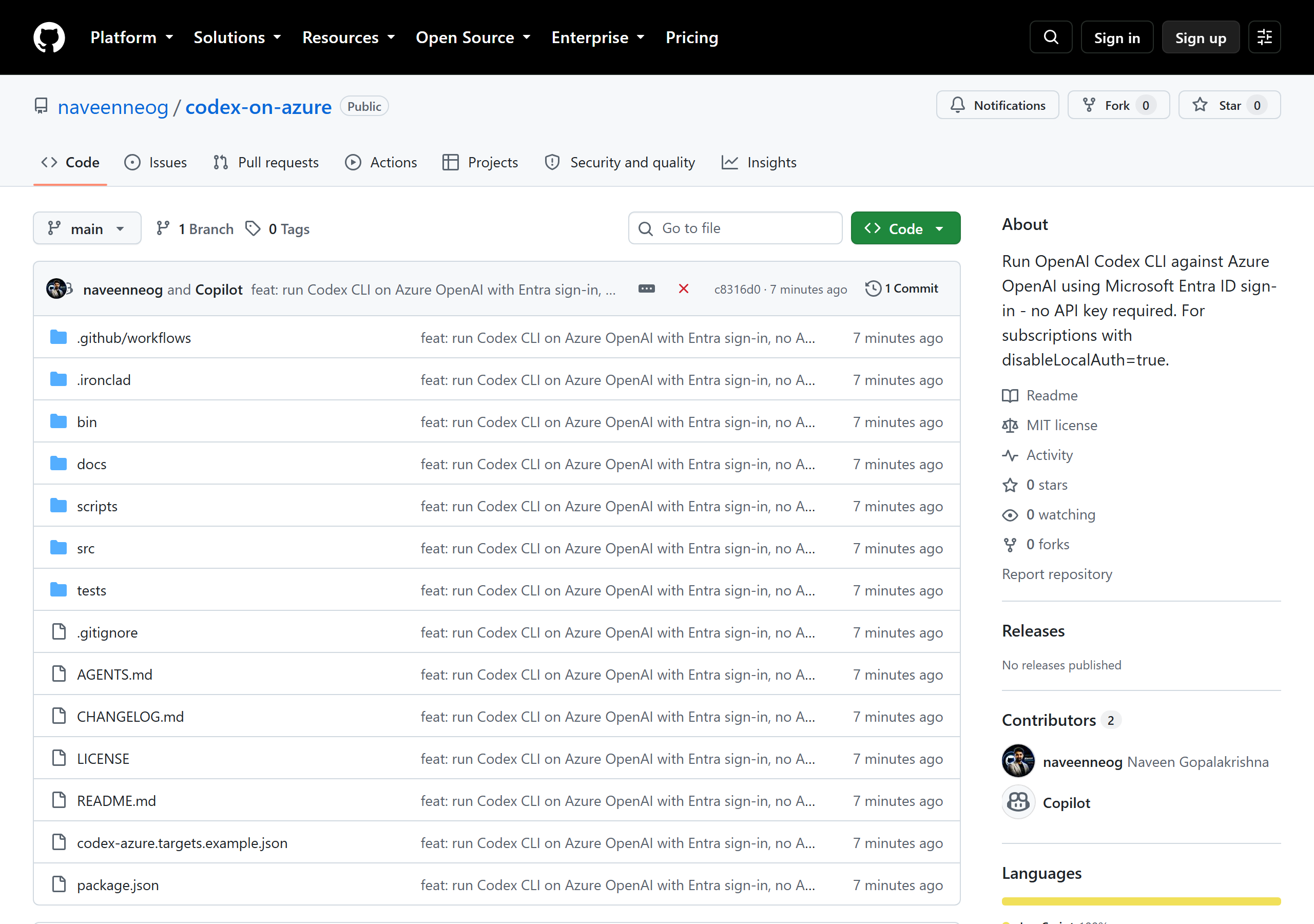Click the commit hash c8316d0

pyautogui.click(x=737, y=289)
